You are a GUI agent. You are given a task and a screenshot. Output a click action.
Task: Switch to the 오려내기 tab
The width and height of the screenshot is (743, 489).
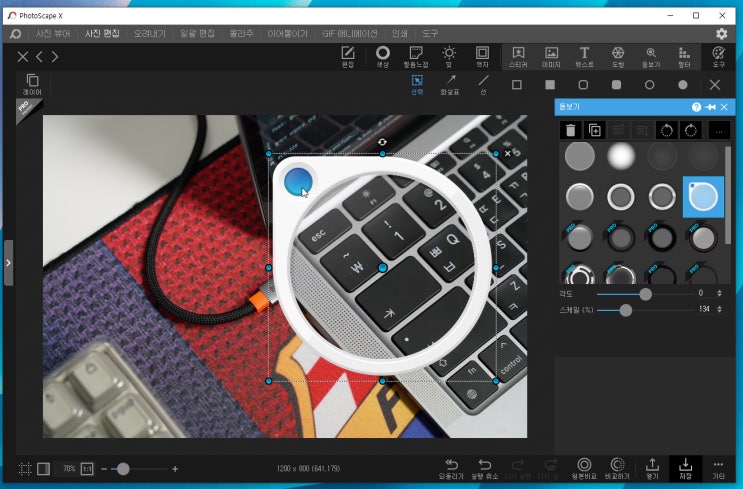[149, 34]
